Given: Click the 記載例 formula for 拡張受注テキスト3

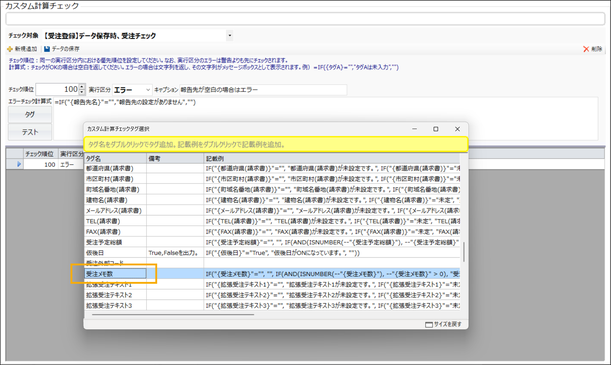Looking at the screenshot, I should point(332,305).
